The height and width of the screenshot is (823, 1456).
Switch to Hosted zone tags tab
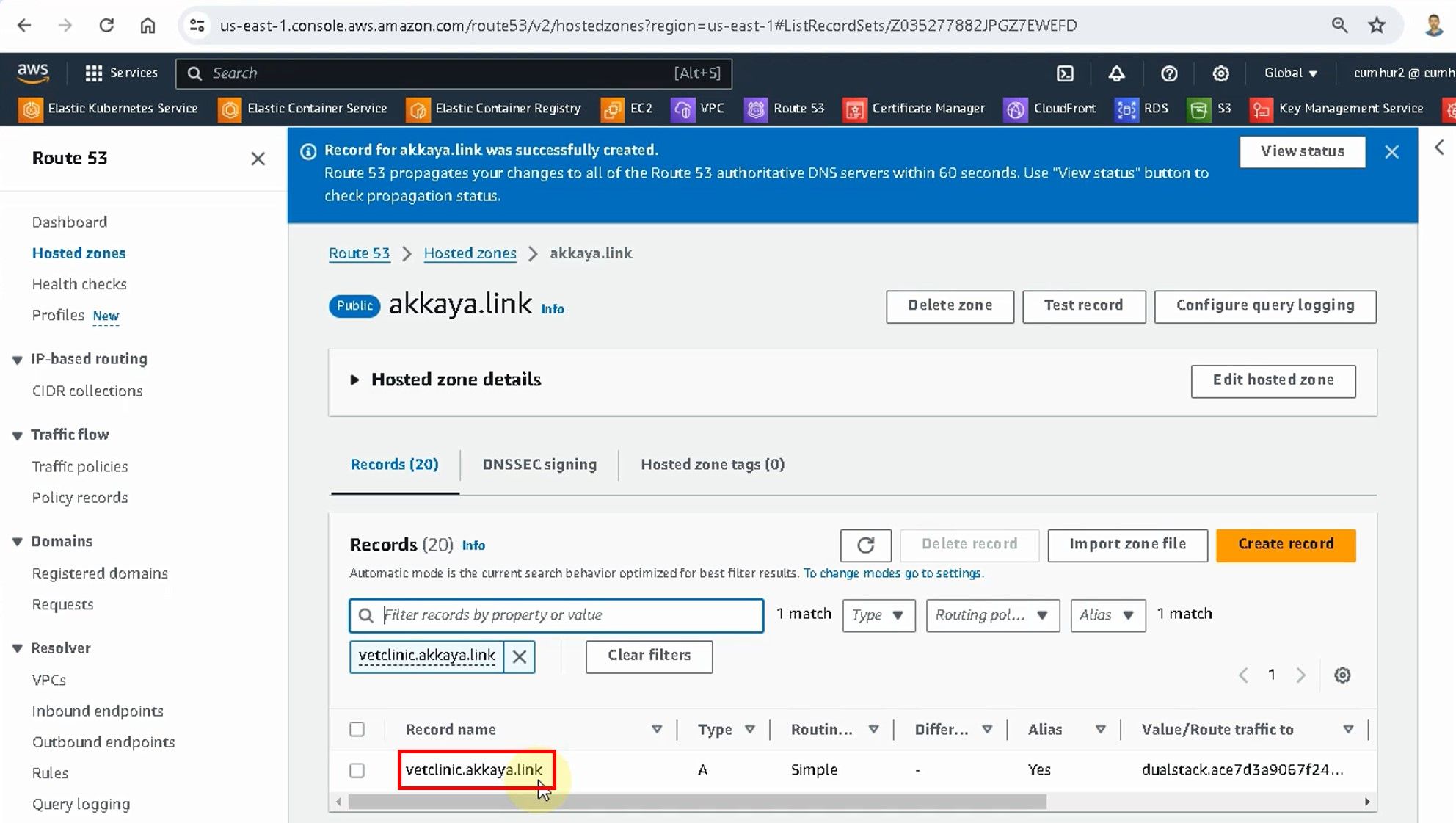[x=712, y=465]
